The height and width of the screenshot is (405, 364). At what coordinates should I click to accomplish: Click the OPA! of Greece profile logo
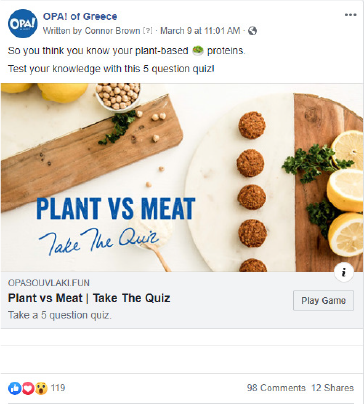23,23
